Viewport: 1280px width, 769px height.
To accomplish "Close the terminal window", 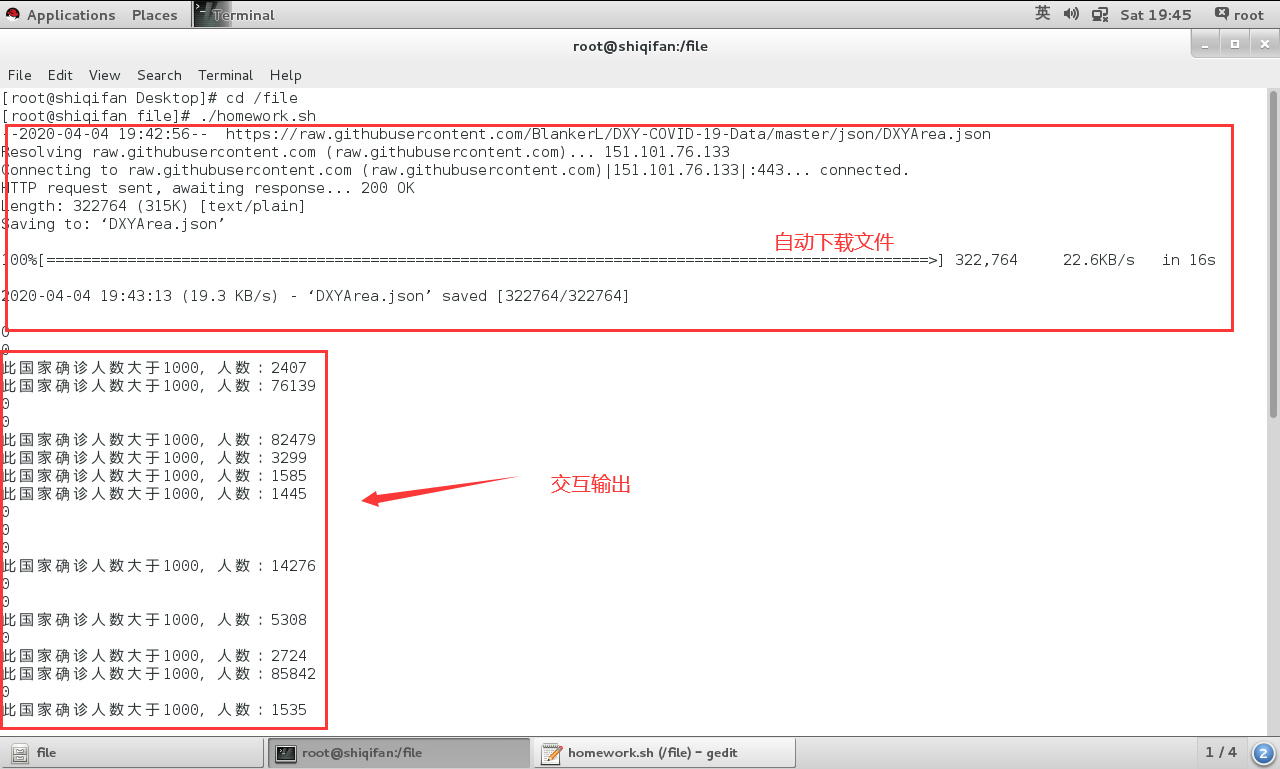I will click(x=1263, y=44).
